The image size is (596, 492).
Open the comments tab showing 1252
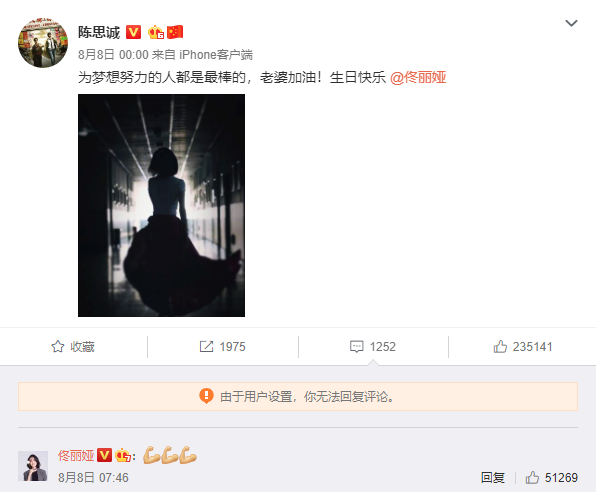(373, 346)
